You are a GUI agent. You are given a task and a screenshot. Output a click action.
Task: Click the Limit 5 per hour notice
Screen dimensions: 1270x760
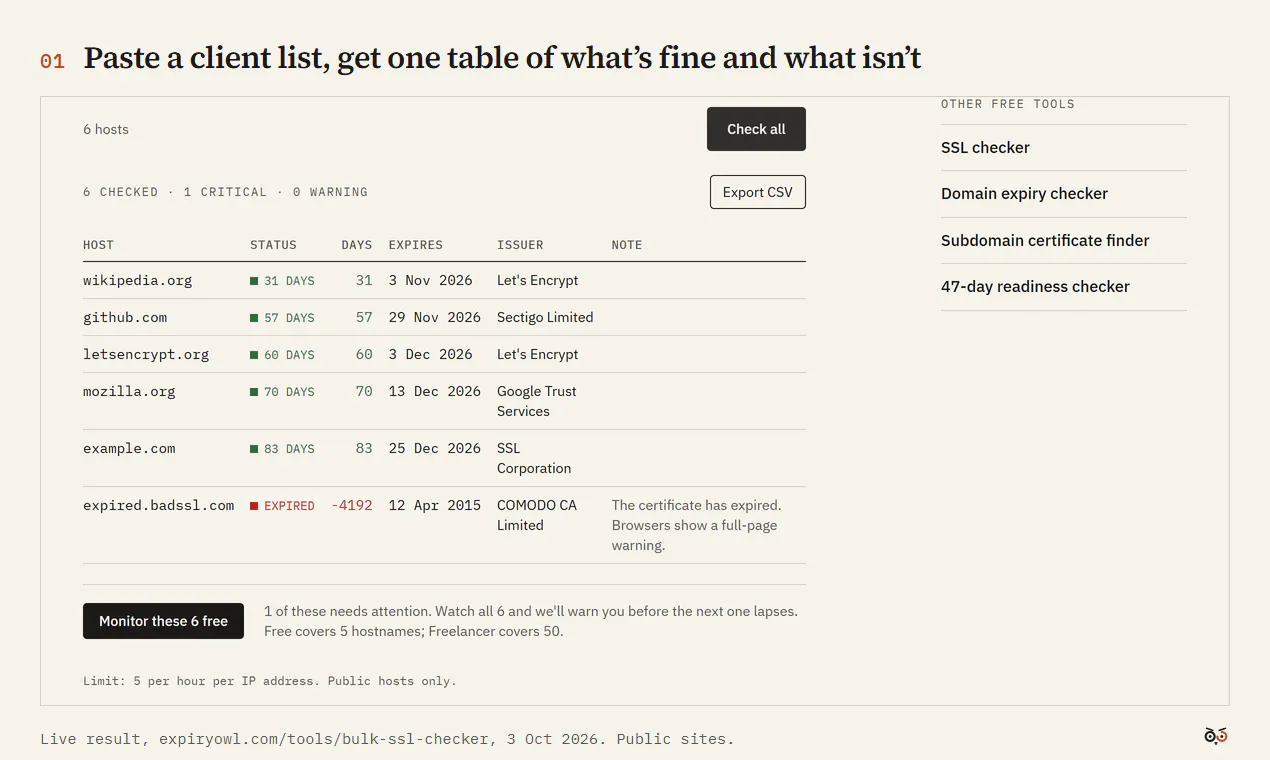(270, 681)
